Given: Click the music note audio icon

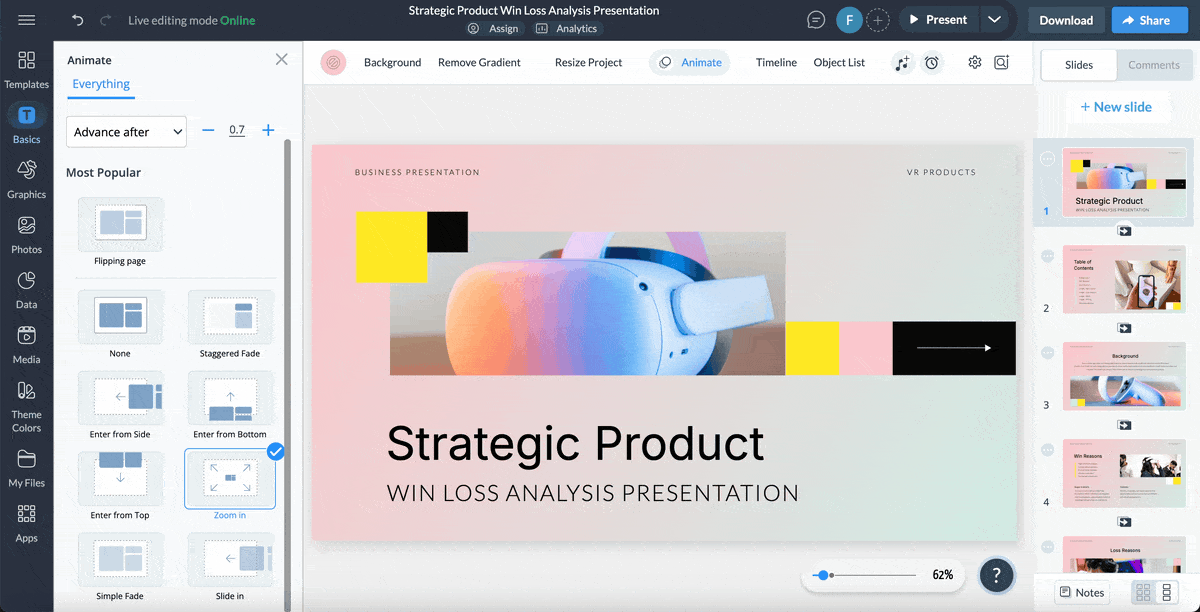Looking at the screenshot, I should [902, 62].
